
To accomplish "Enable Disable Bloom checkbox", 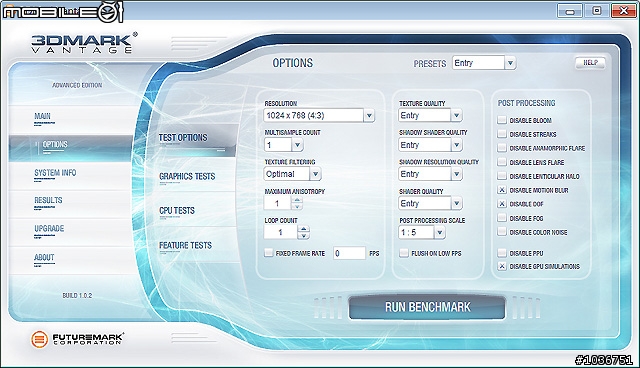I will (502, 120).
